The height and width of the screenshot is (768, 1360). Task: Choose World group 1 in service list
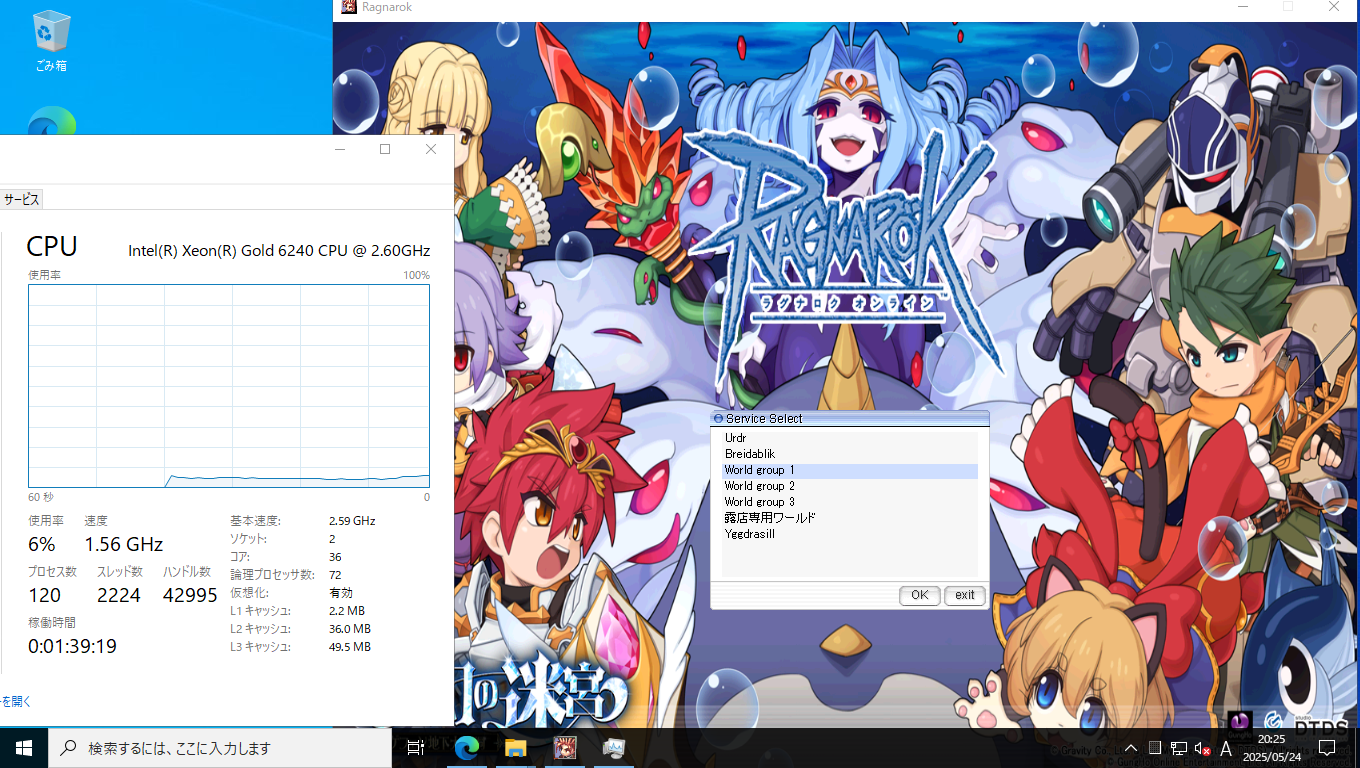(849, 470)
